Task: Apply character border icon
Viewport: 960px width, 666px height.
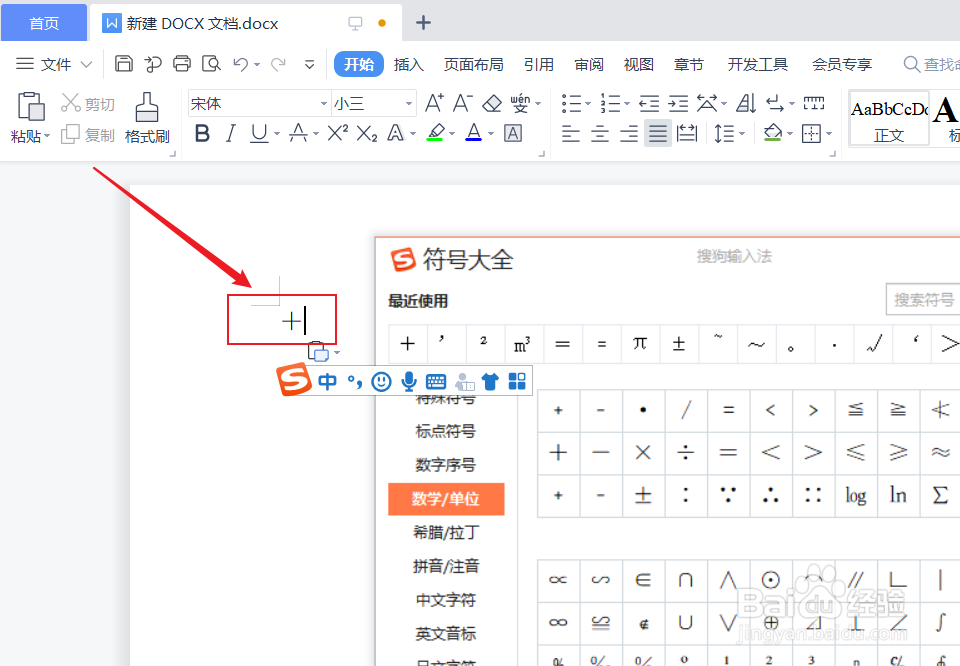Action: 513,133
